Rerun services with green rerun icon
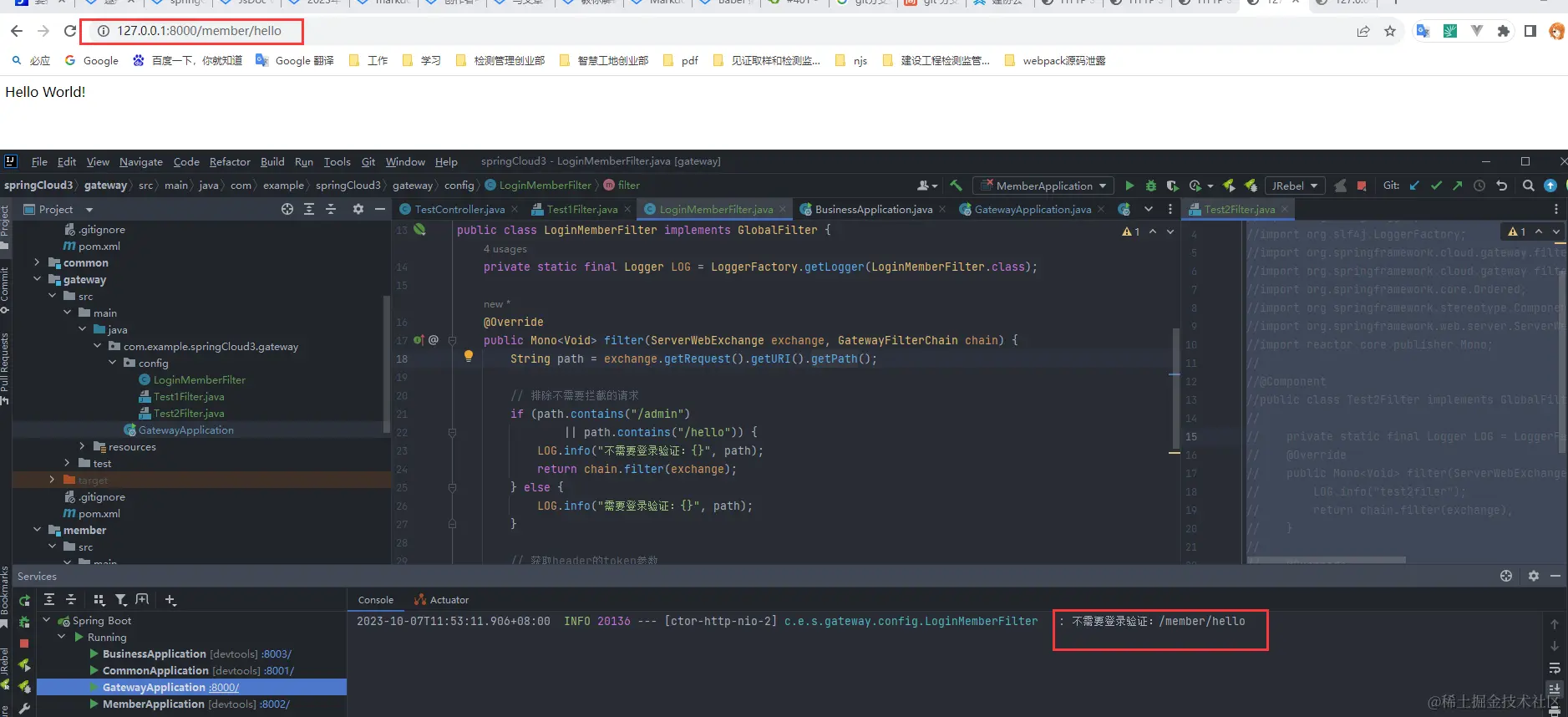The width and height of the screenshot is (1568, 717). (x=24, y=600)
